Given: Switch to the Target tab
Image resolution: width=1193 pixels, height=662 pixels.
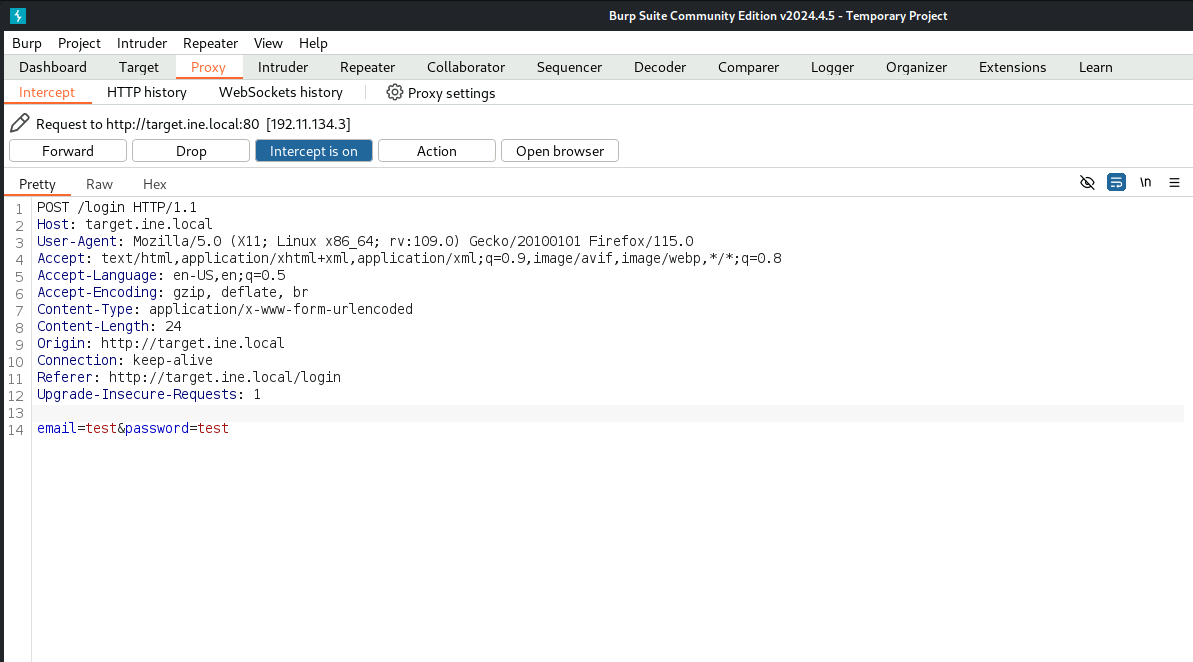Looking at the screenshot, I should [x=138, y=67].
